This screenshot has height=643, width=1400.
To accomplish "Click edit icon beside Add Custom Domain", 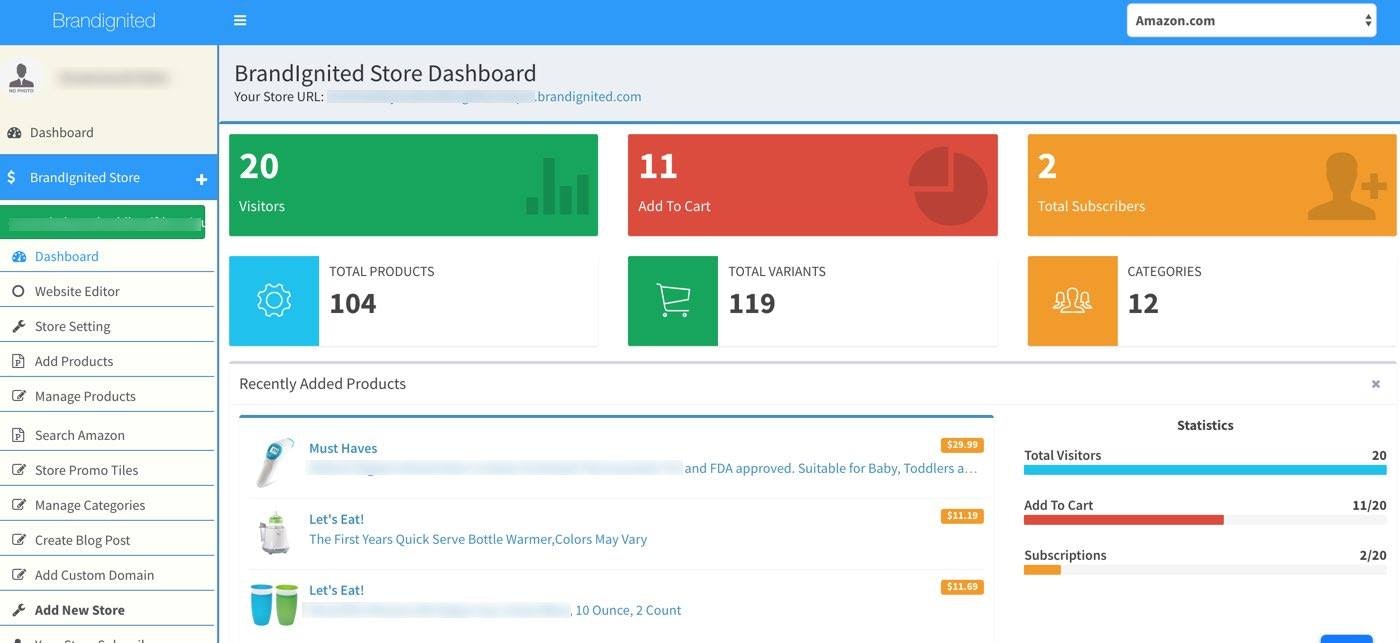I will pos(18,575).
